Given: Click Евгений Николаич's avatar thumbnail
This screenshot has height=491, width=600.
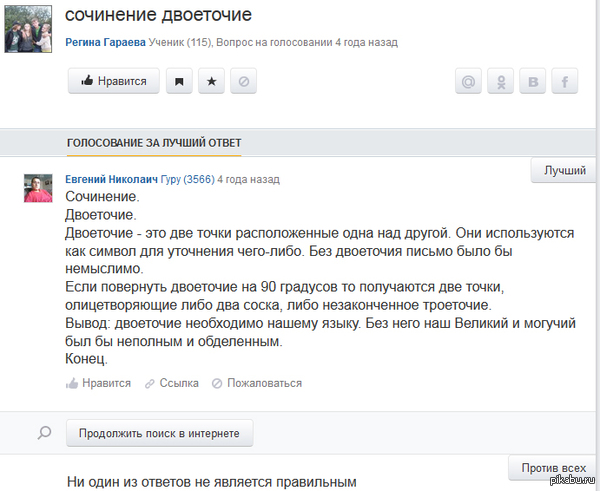Looking at the screenshot, I should coord(38,187).
